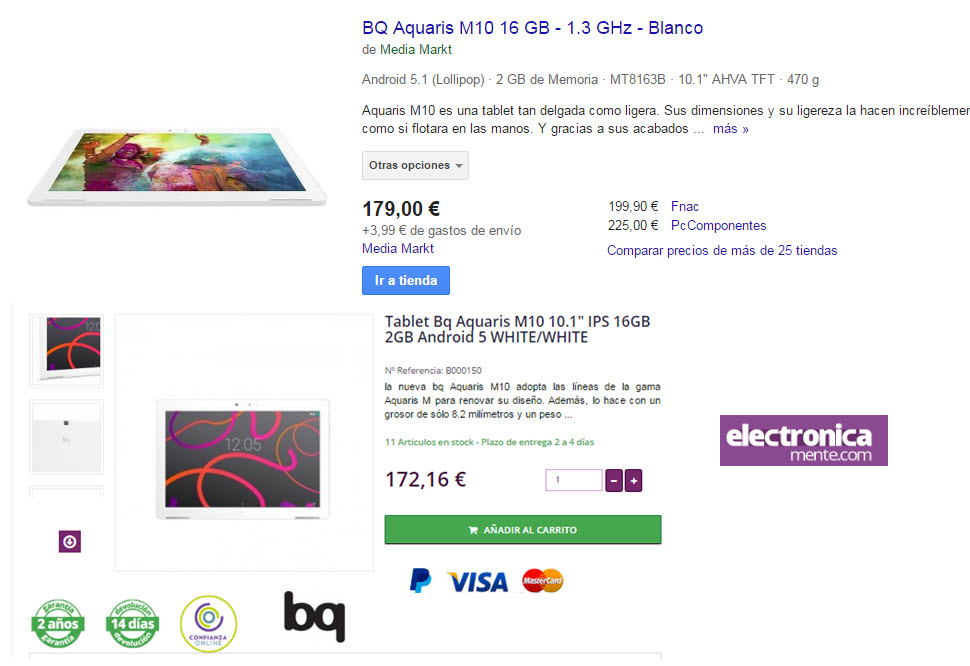Image resolution: width=970 pixels, height=666 pixels.
Task: Click the Ir a tienda button
Action: click(x=406, y=280)
